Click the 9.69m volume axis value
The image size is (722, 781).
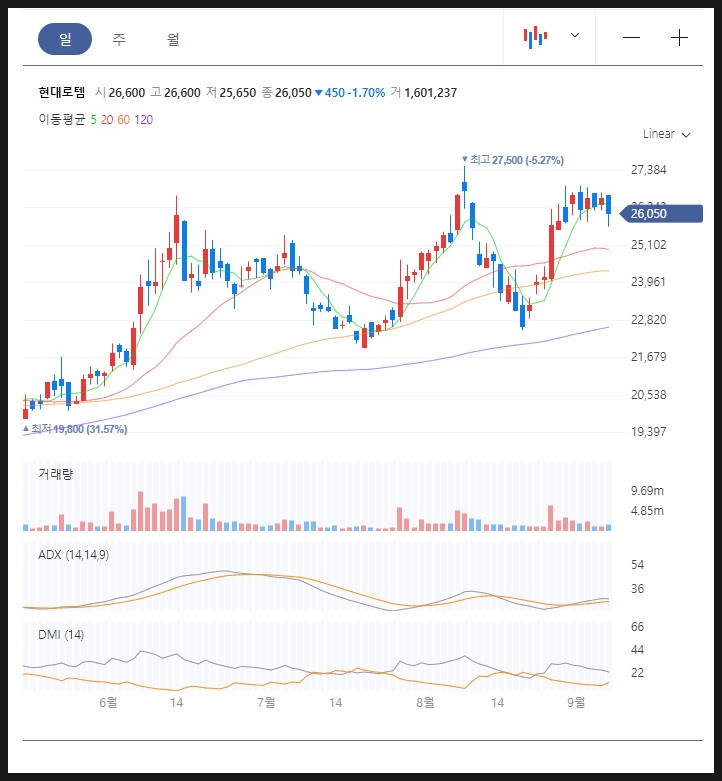tap(647, 491)
